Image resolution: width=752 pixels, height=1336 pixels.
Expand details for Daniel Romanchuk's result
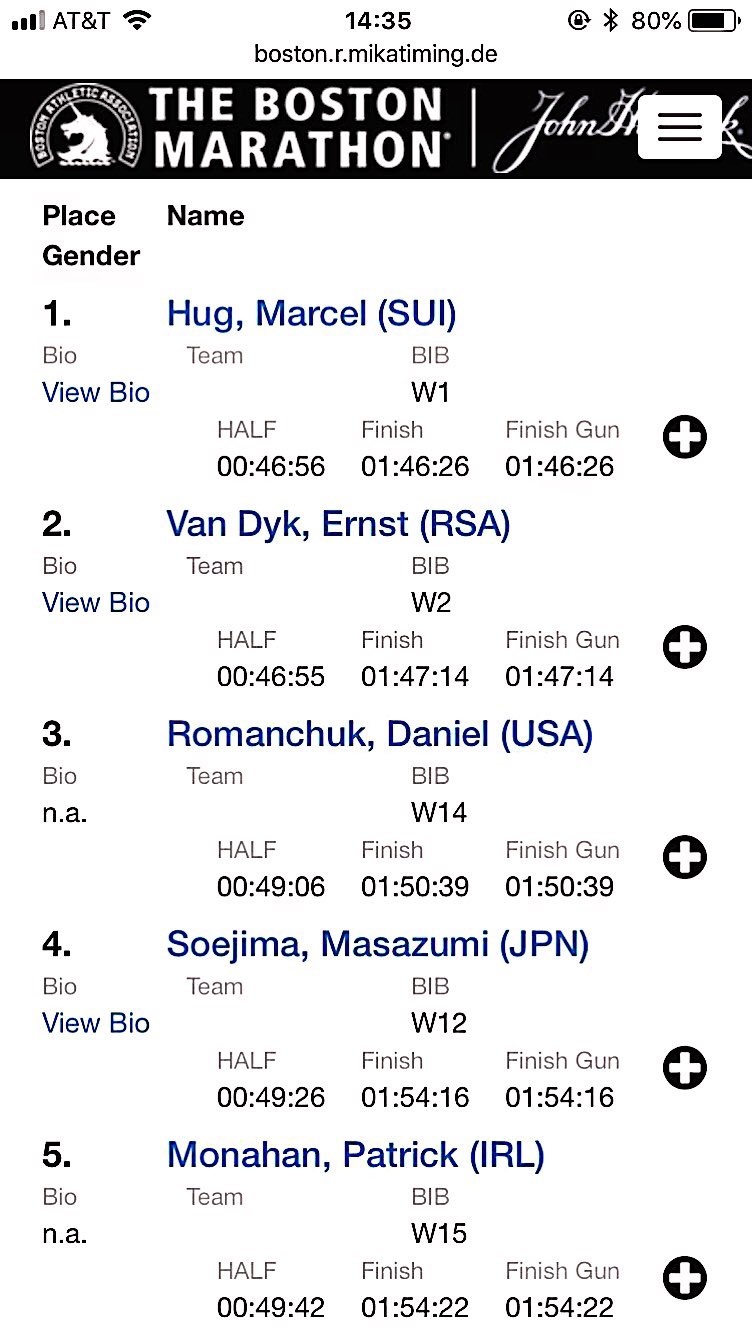pyautogui.click(x=685, y=857)
